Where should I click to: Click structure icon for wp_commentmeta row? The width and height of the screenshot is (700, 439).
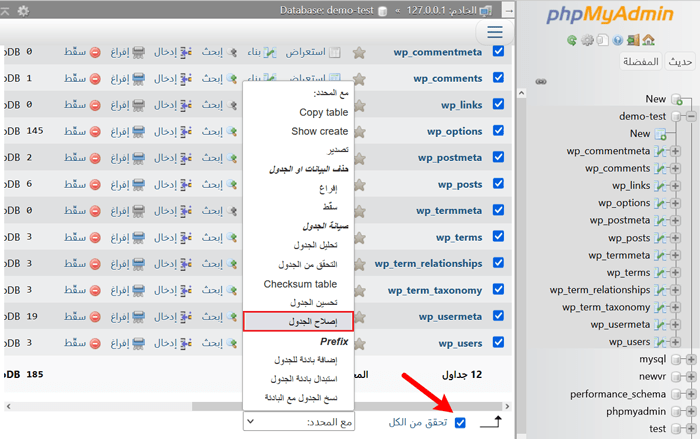point(270,52)
